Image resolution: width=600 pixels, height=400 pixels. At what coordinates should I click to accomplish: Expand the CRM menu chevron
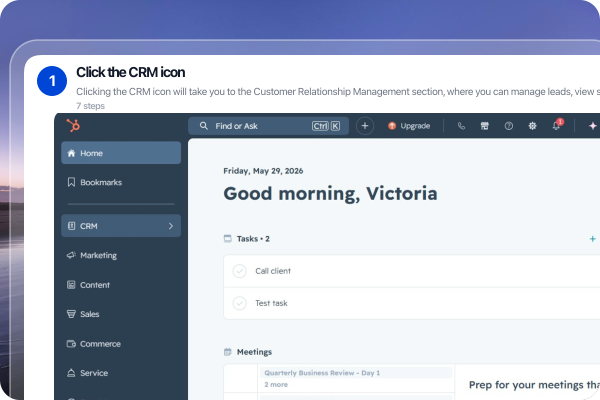[x=171, y=226]
